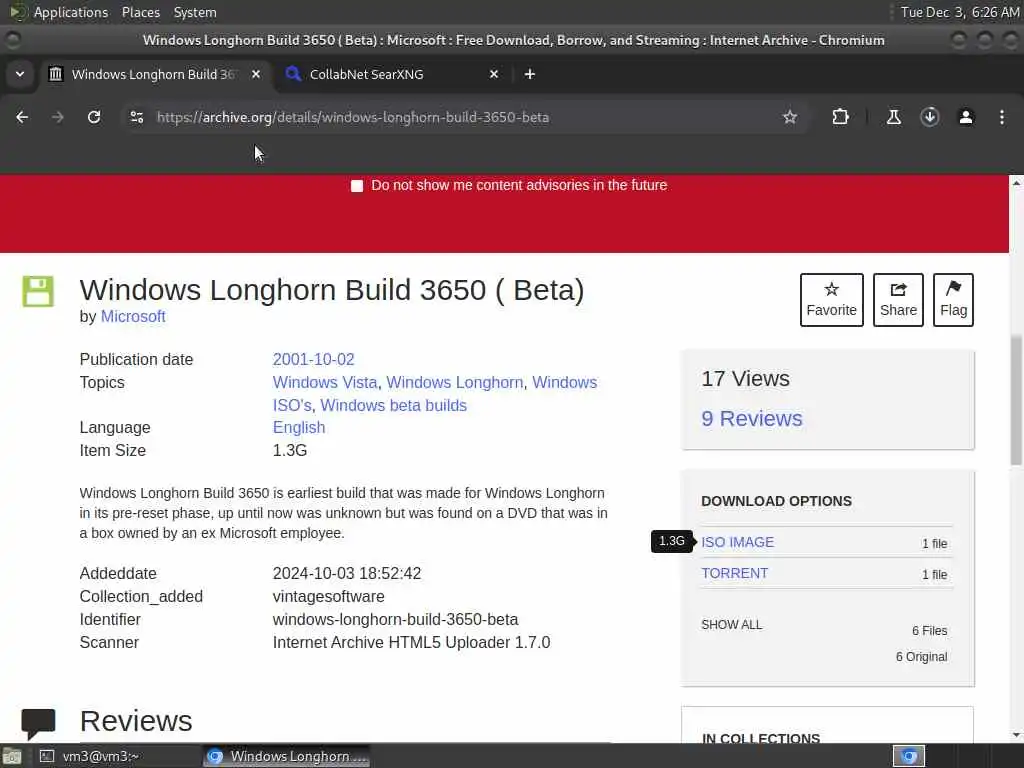Select the Windows Longhorn taskbar window button
This screenshot has height=768, width=1024.
pos(287,756)
